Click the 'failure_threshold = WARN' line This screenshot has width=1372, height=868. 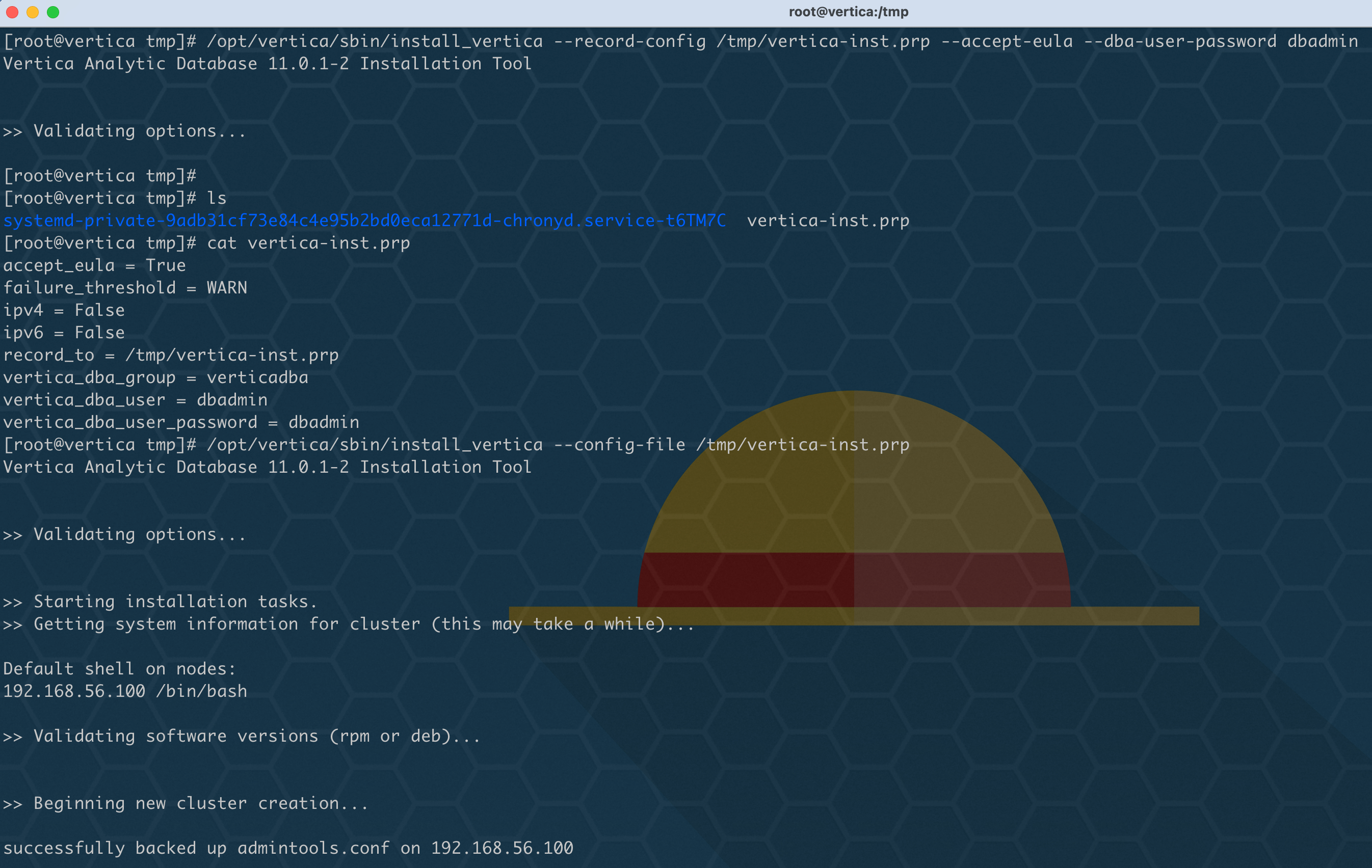click(125, 288)
